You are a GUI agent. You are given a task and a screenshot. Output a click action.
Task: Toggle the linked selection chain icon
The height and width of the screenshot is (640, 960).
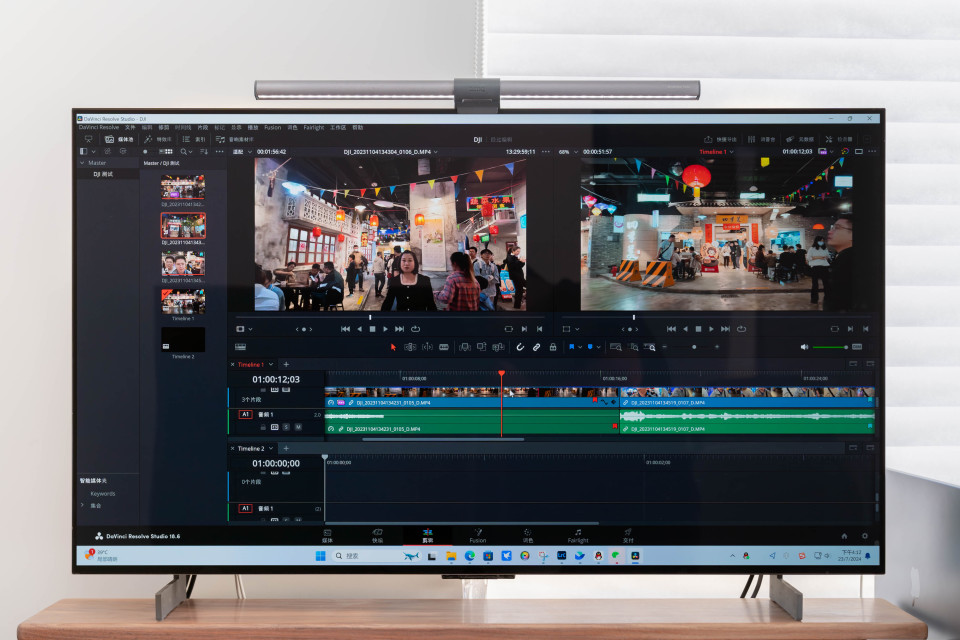coord(536,347)
